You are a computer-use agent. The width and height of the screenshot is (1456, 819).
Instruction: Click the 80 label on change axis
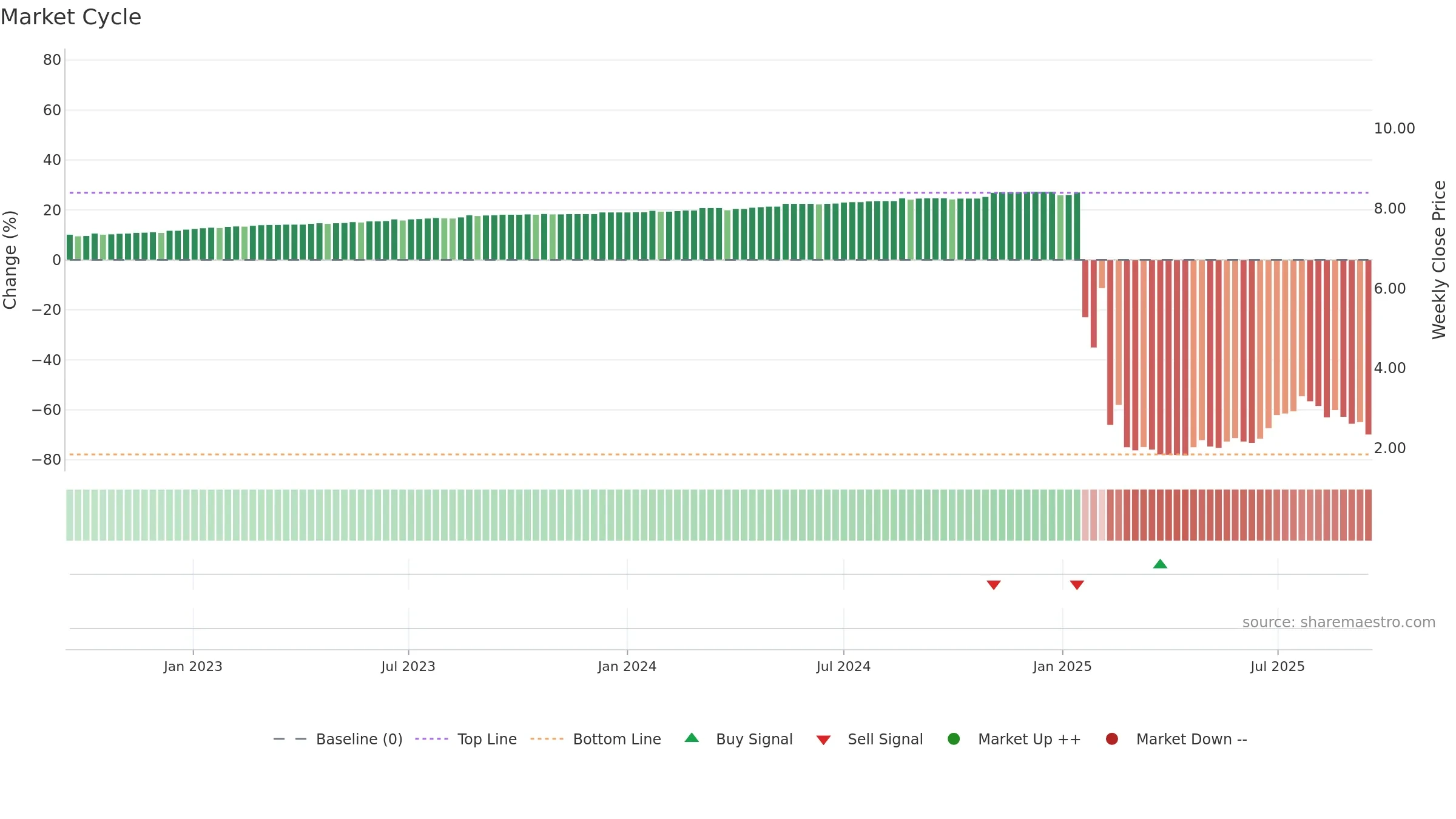click(52, 60)
